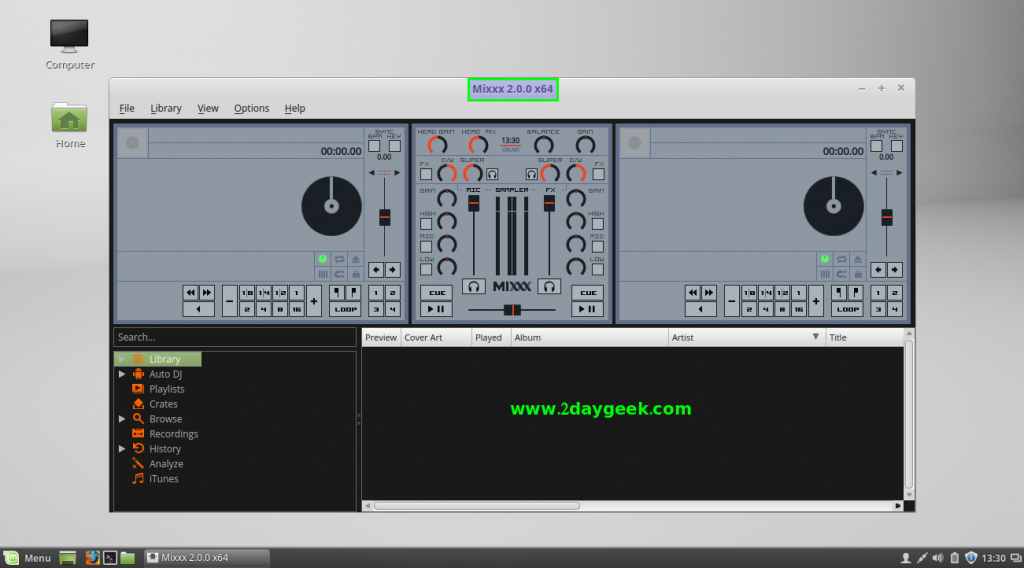The width and height of the screenshot is (1024, 568).
Task: Expand the Library tree node
Action: point(122,359)
